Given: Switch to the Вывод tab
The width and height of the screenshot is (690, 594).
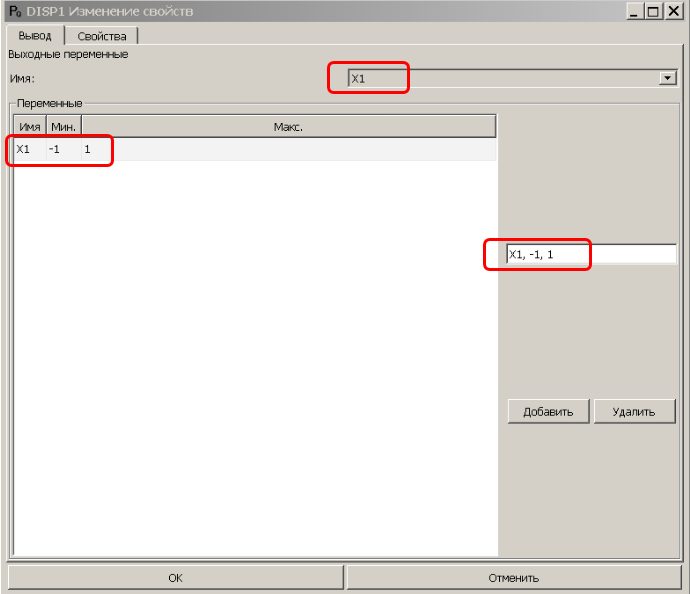Looking at the screenshot, I should tap(35, 36).
